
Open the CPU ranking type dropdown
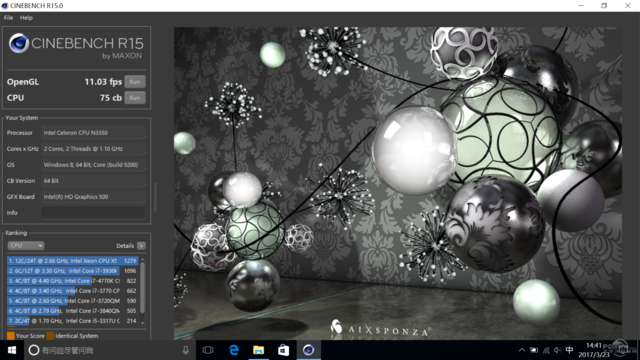26,245
